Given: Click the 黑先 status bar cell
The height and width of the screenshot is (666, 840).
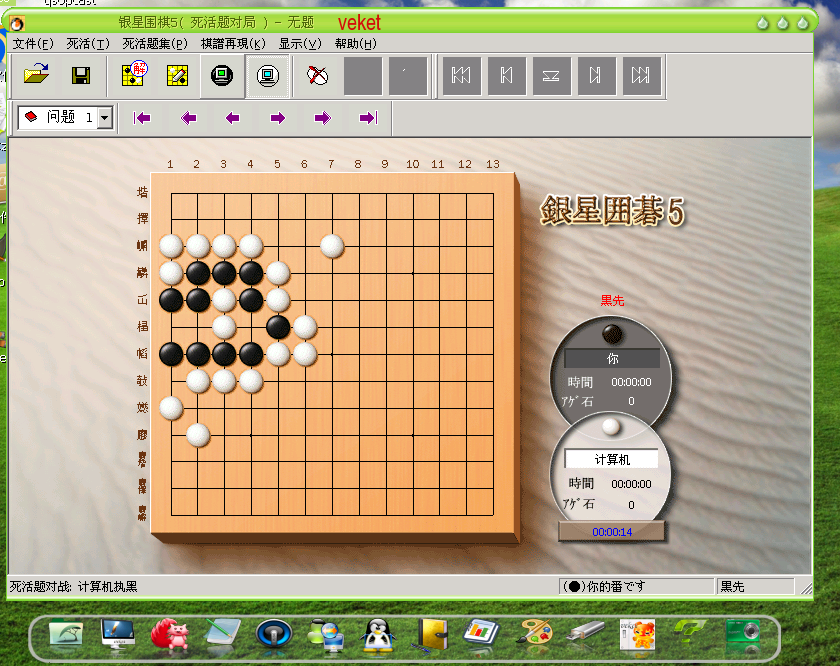Looking at the screenshot, I should pyautogui.click(x=755, y=587).
